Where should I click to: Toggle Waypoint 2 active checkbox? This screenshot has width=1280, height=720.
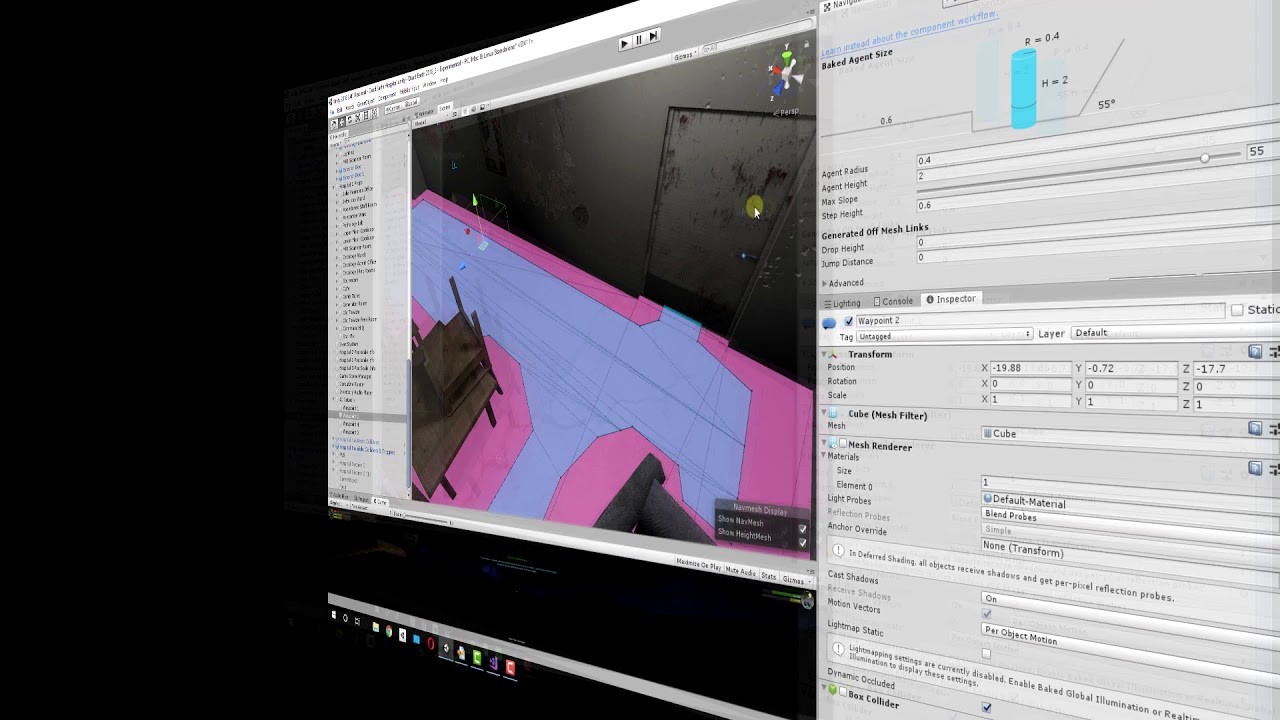[x=849, y=322]
